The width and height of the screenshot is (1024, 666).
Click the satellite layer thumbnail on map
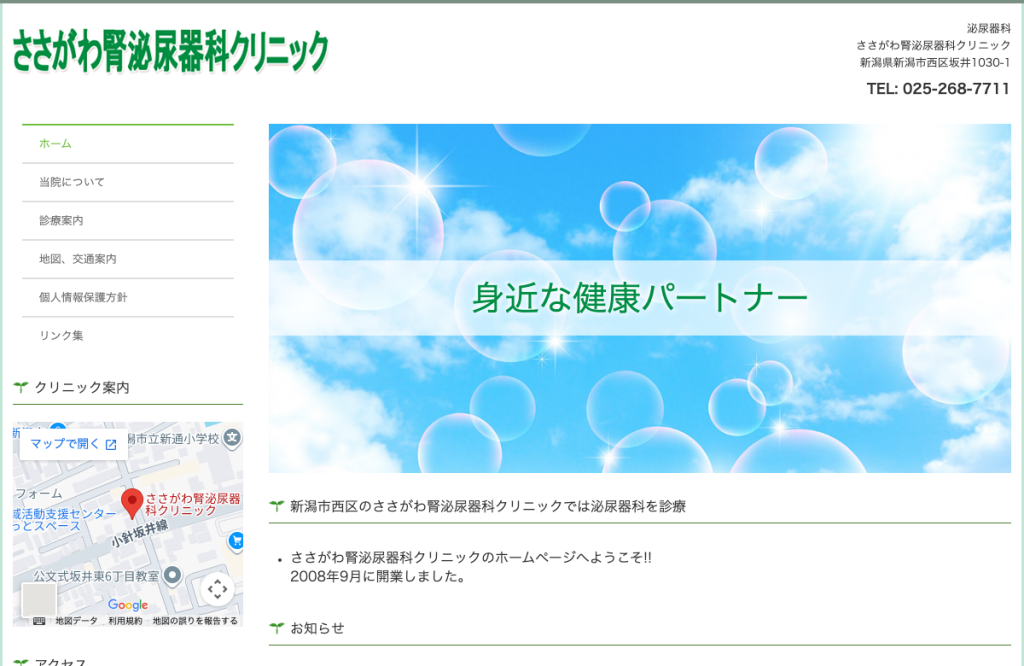(x=39, y=600)
